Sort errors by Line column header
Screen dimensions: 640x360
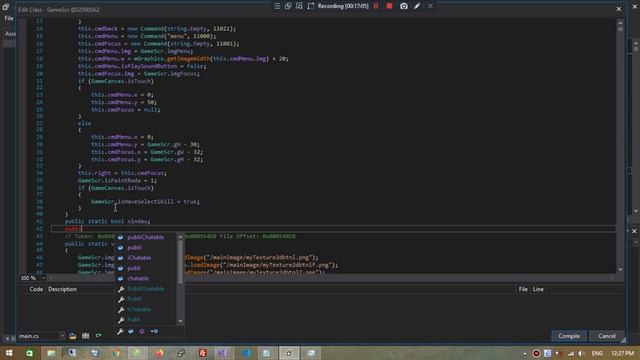538,289
